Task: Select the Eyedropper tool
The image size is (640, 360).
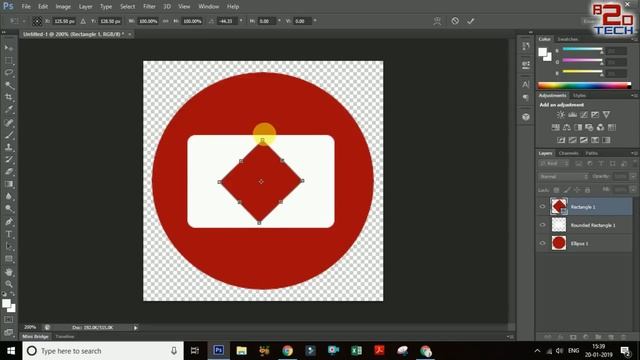Action: pyautogui.click(x=9, y=109)
